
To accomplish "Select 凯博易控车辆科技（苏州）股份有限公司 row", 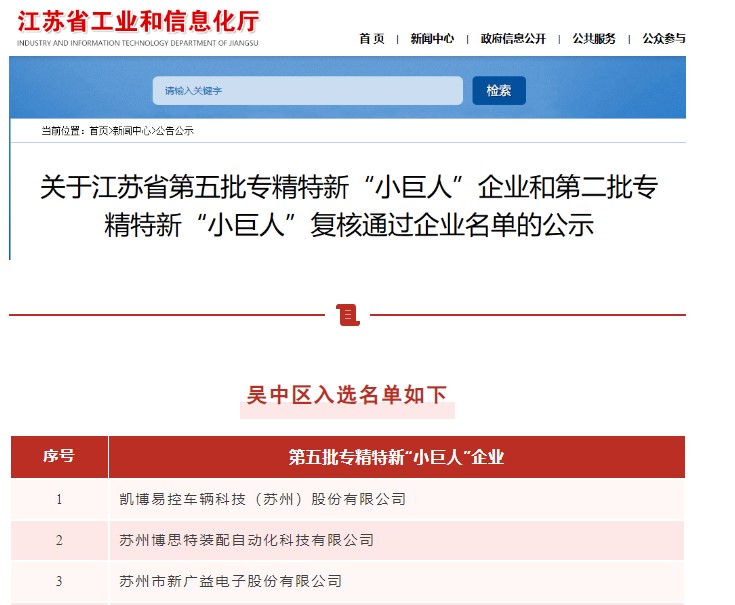I will coord(347,499).
